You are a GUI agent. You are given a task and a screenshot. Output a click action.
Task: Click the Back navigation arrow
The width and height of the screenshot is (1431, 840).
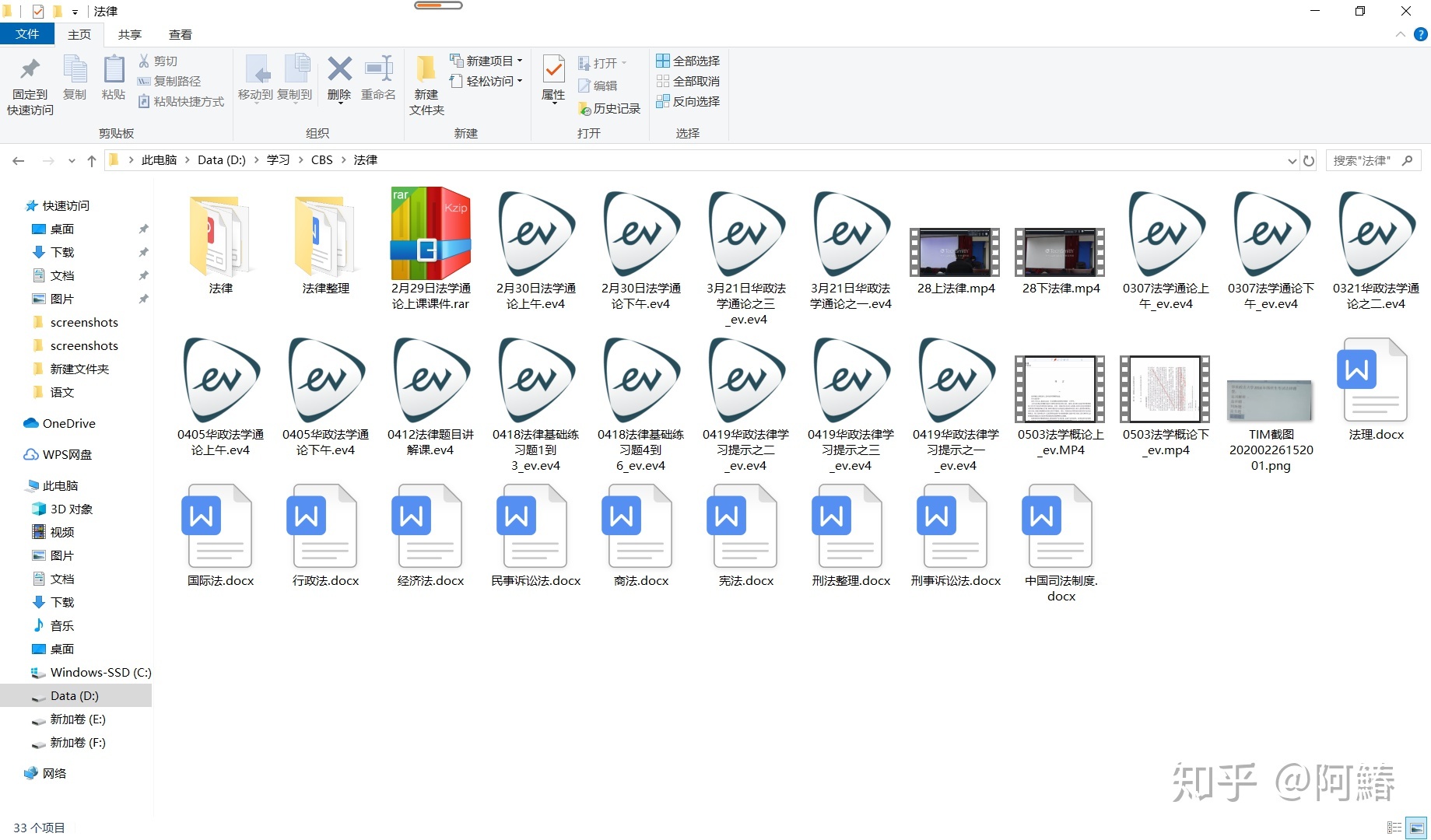point(19,160)
